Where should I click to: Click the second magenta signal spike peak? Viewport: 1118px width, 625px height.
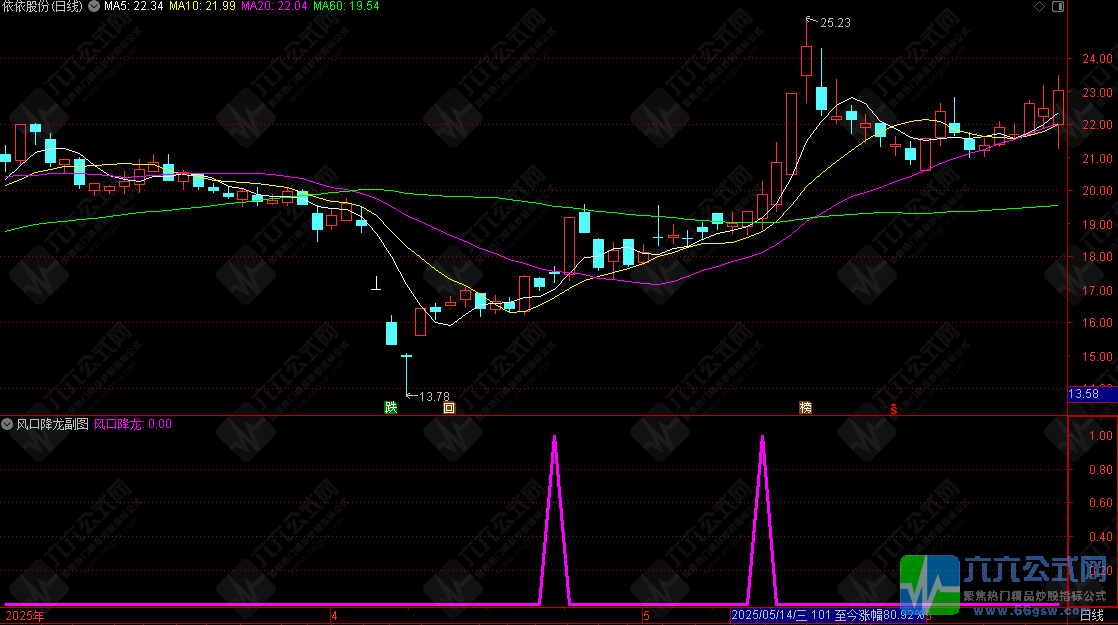763,438
